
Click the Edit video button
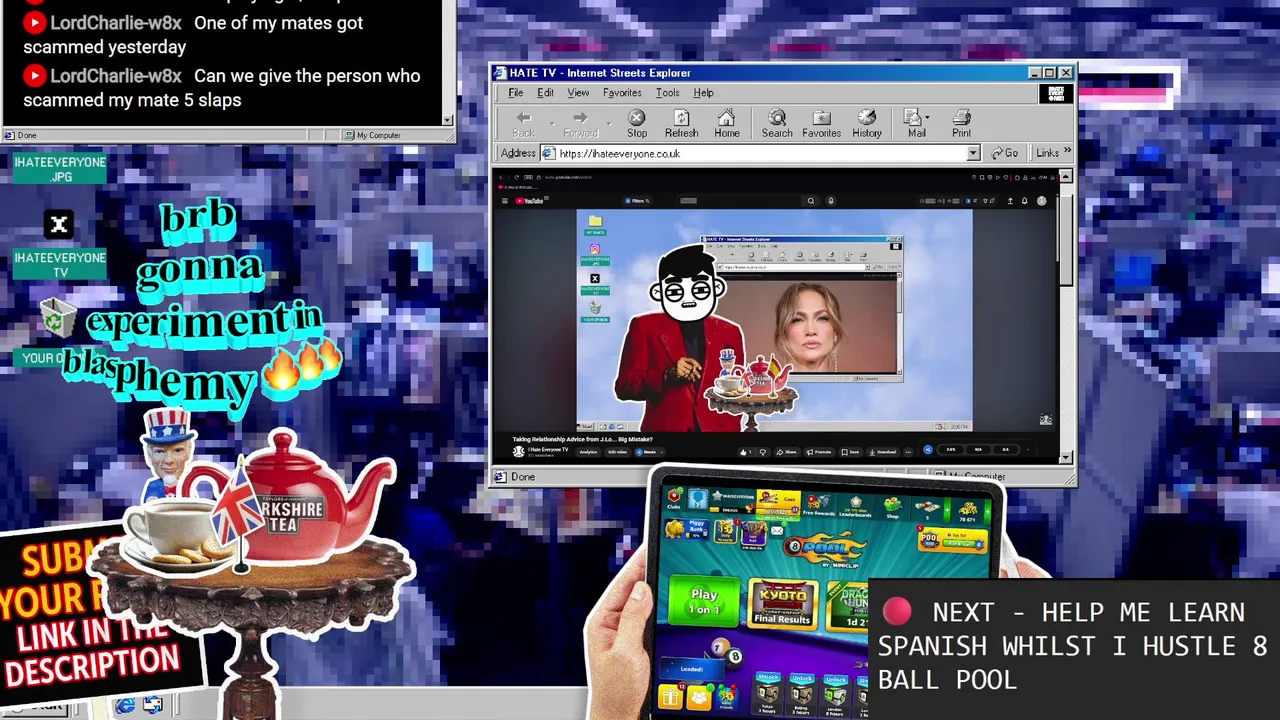(x=618, y=452)
